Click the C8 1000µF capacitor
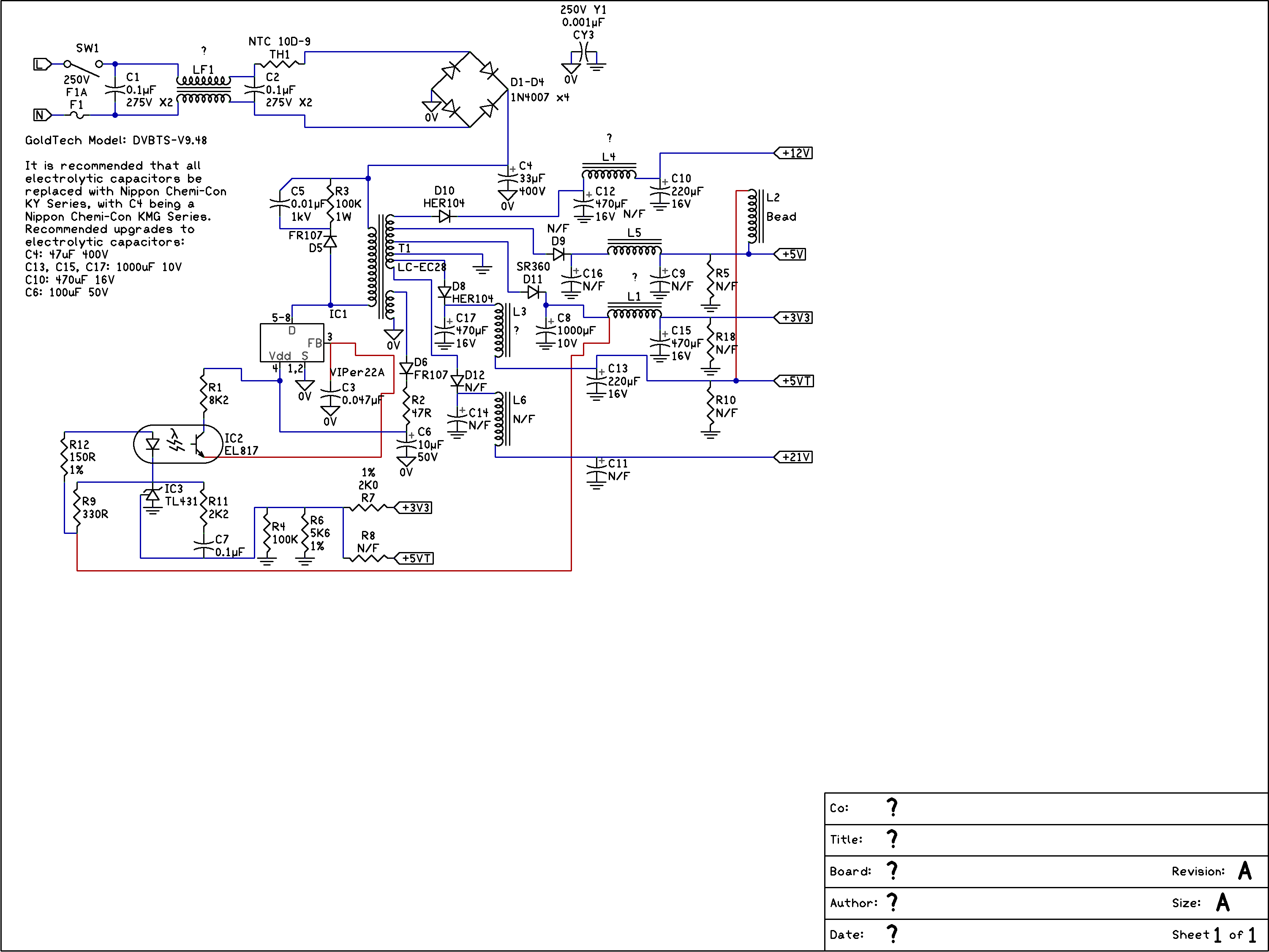The image size is (1269, 952). tap(546, 330)
